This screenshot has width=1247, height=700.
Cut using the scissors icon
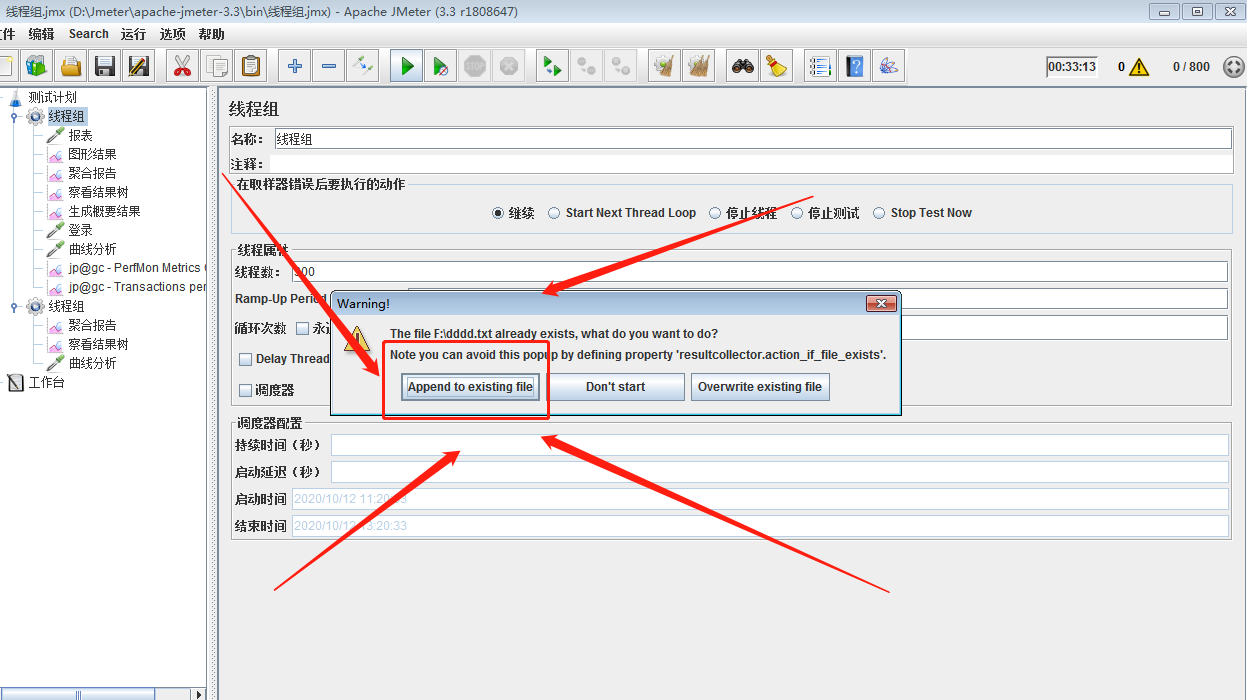[181, 67]
